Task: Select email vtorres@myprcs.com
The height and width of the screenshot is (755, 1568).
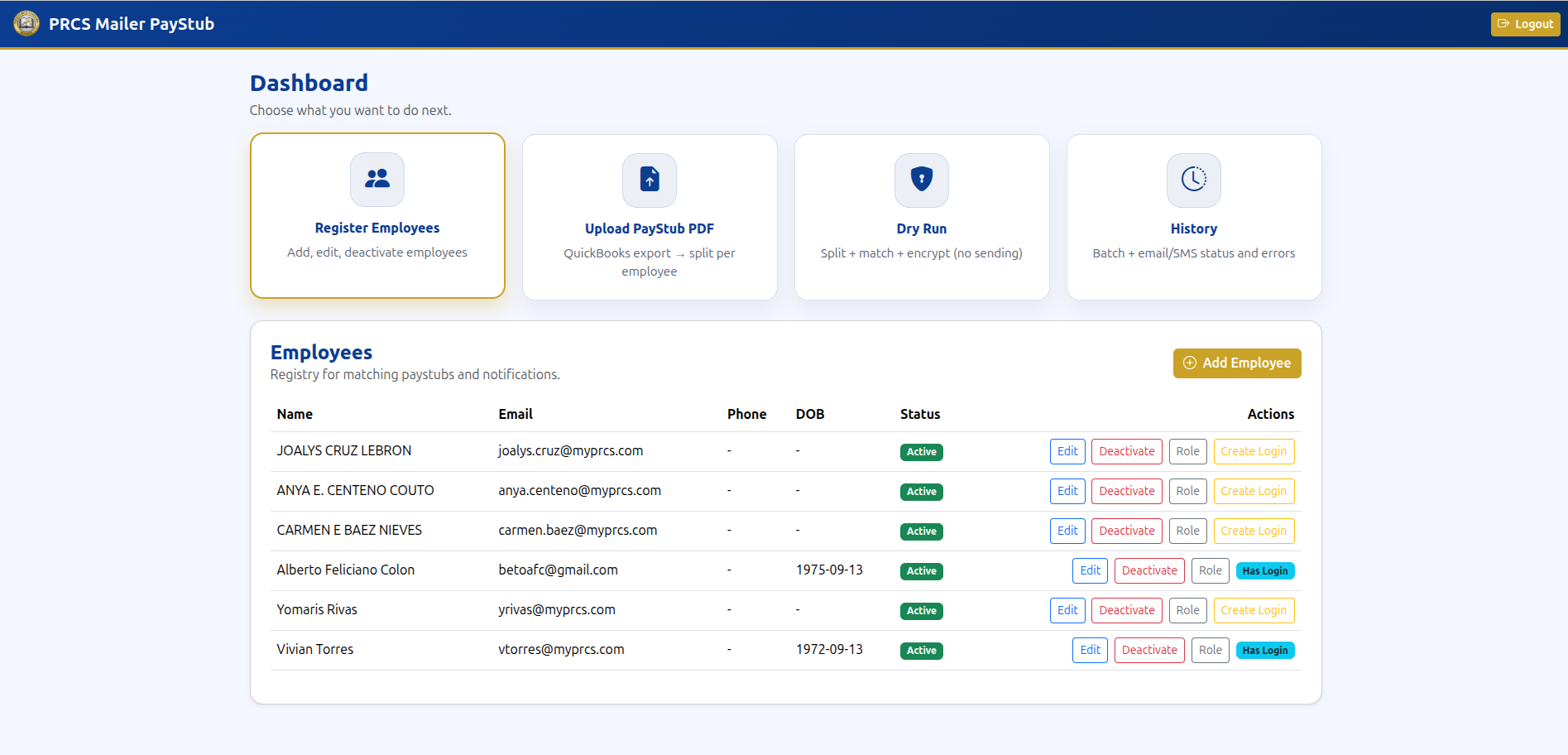Action: tap(561, 649)
